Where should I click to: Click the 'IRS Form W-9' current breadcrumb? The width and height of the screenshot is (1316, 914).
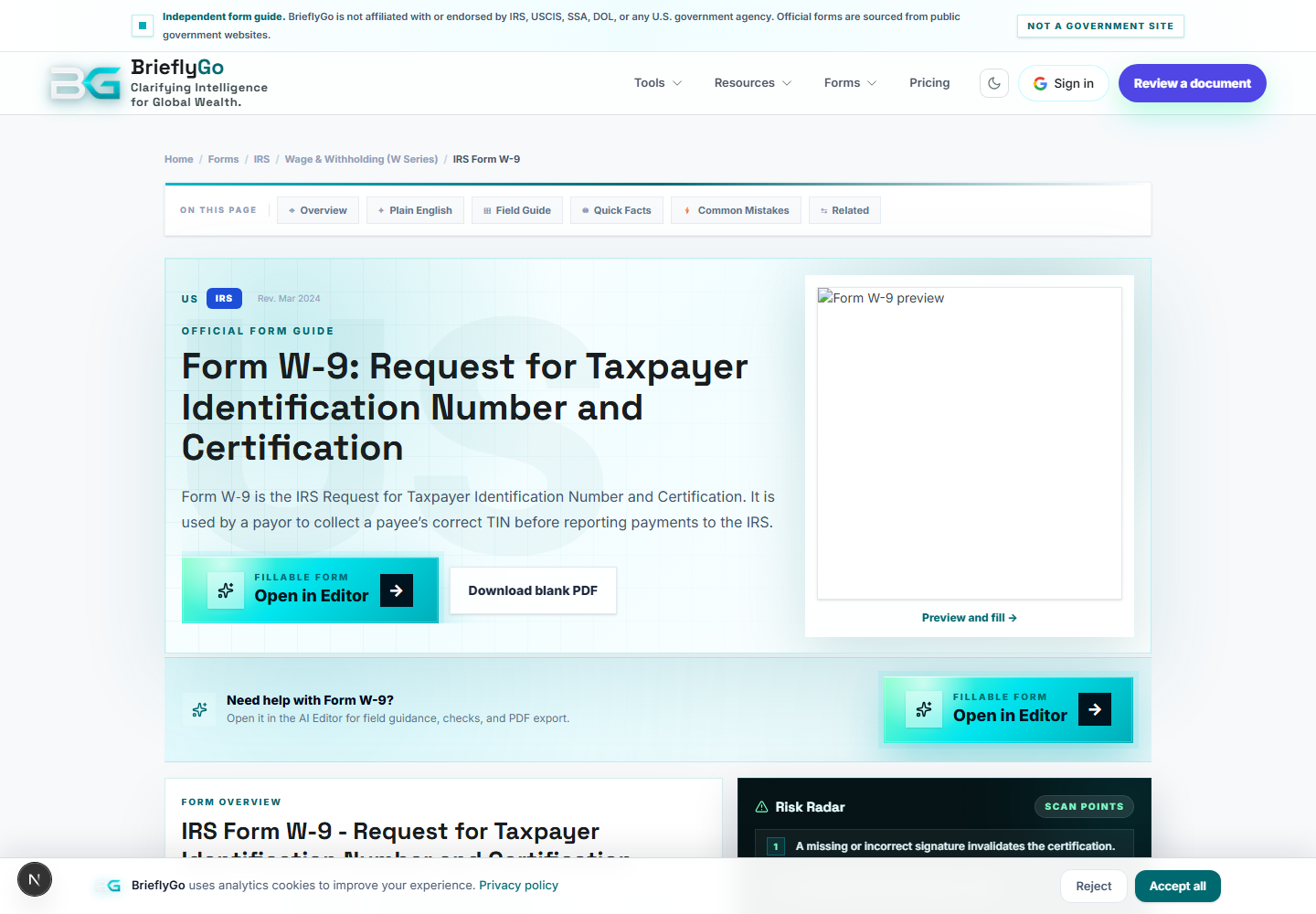(x=486, y=159)
